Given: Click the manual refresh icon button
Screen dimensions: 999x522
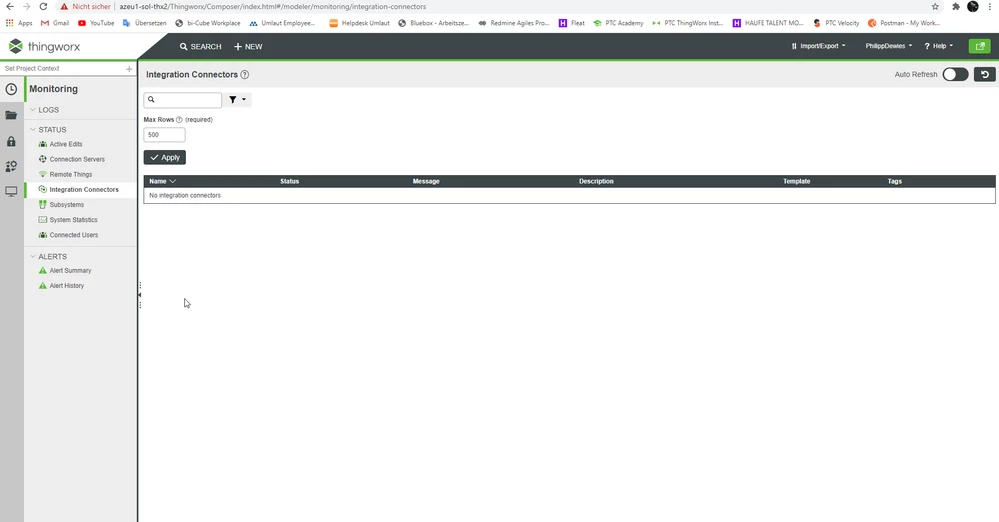Looking at the screenshot, I should tap(985, 75).
